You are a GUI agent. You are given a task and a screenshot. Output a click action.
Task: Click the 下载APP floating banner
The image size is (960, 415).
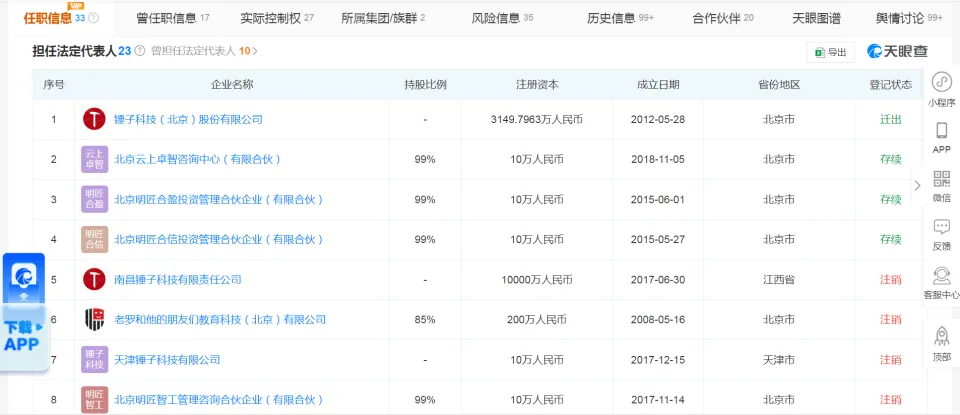[x=23, y=312]
